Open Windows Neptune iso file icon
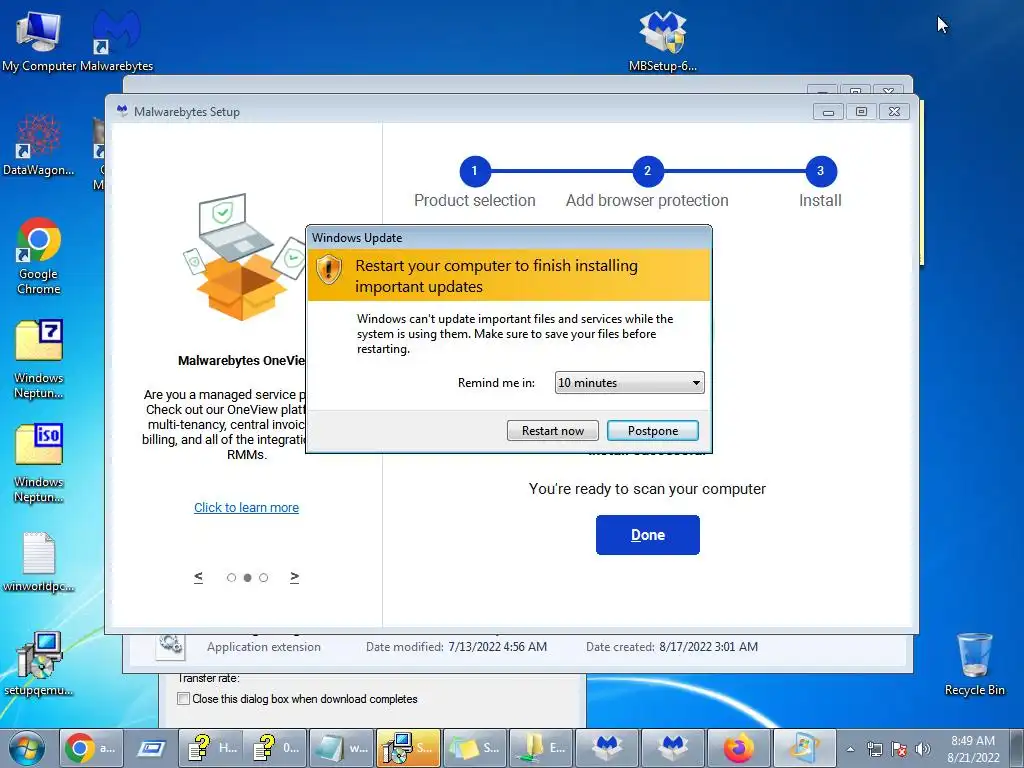 point(39,464)
